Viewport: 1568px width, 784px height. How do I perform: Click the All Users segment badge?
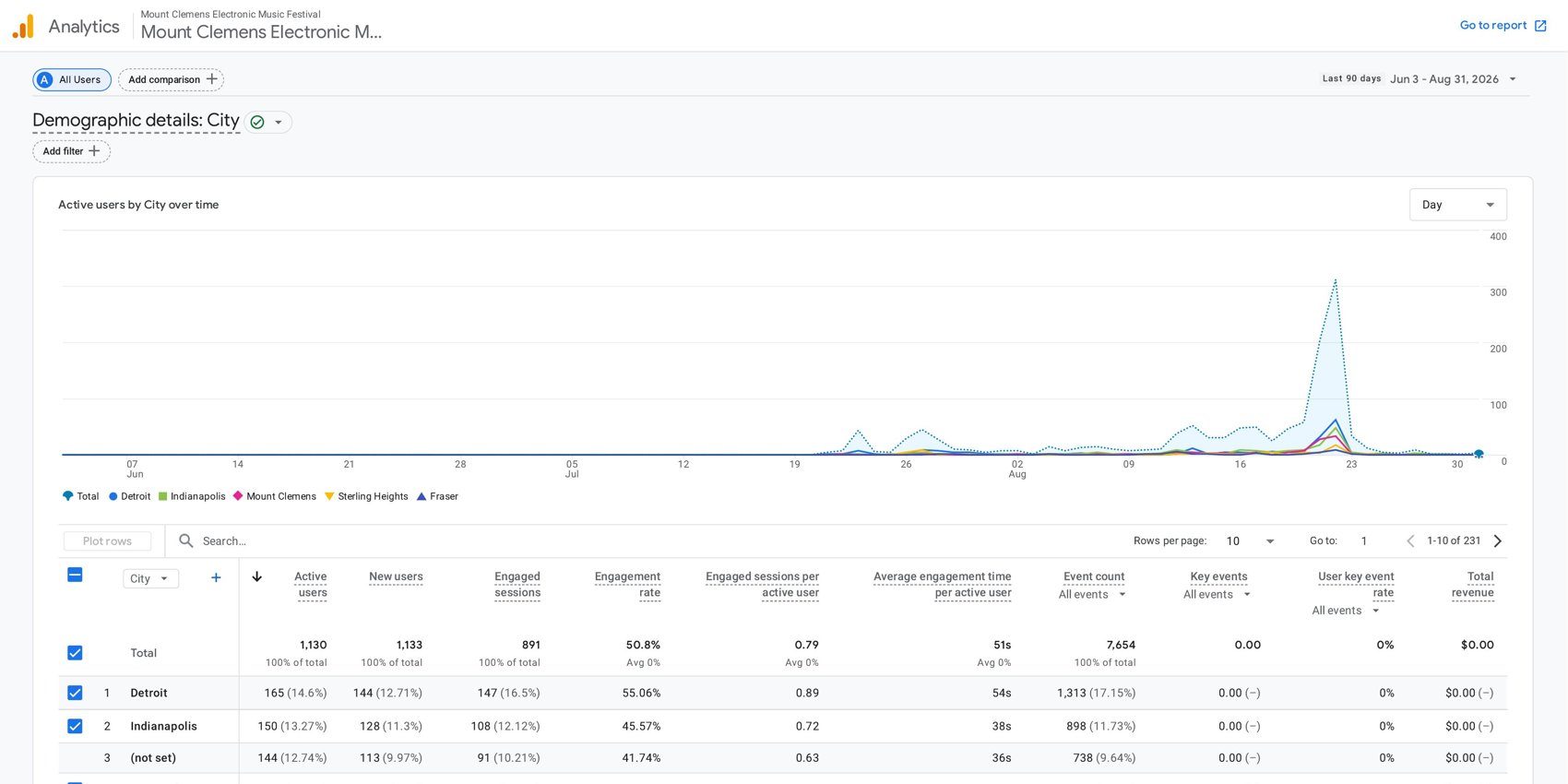point(72,79)
